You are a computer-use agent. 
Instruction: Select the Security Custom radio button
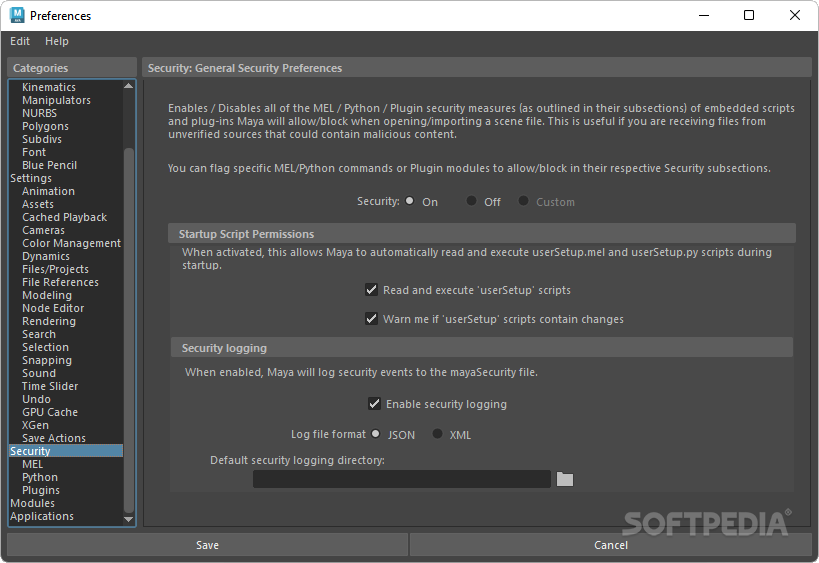click(x=523, y=201)
